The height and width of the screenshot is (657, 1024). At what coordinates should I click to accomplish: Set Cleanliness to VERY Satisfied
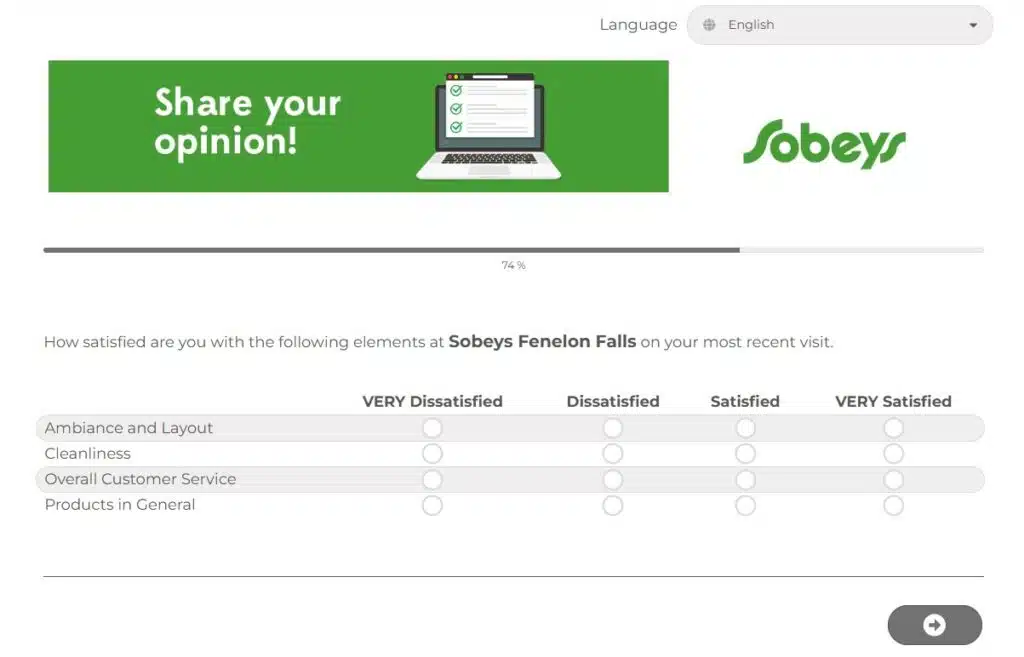coord(893,453)
